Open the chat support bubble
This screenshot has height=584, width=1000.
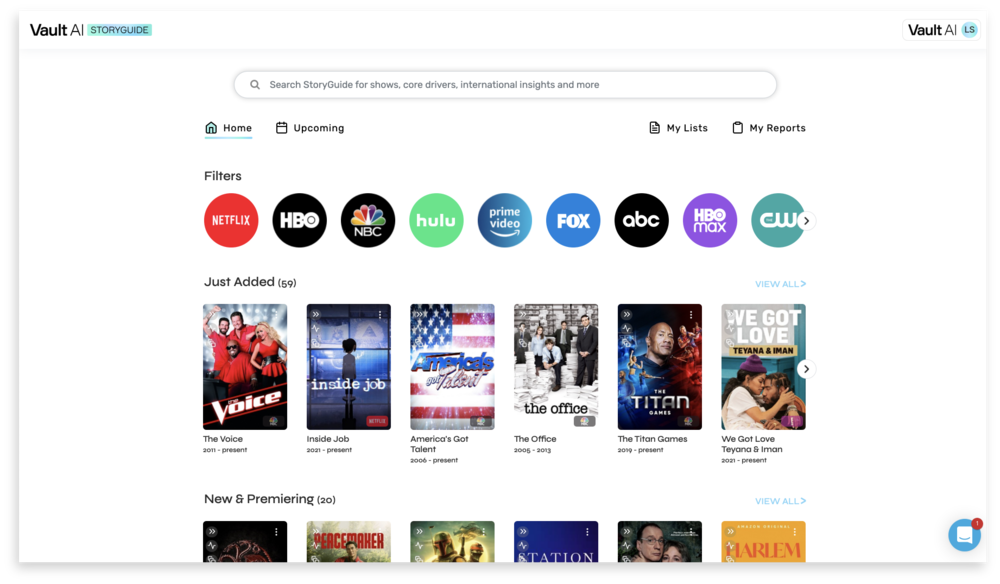pyautogui.click(x=964, y=536)
